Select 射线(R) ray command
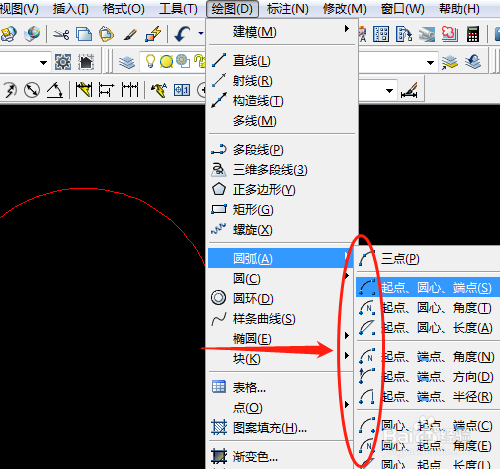This screenshot has height=469, width=500. pos(282,81)
